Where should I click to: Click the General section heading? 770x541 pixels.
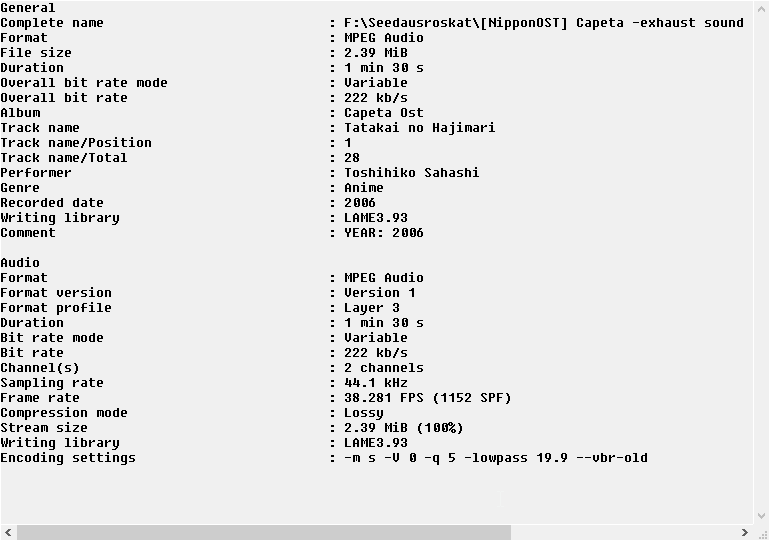[28, 8]
